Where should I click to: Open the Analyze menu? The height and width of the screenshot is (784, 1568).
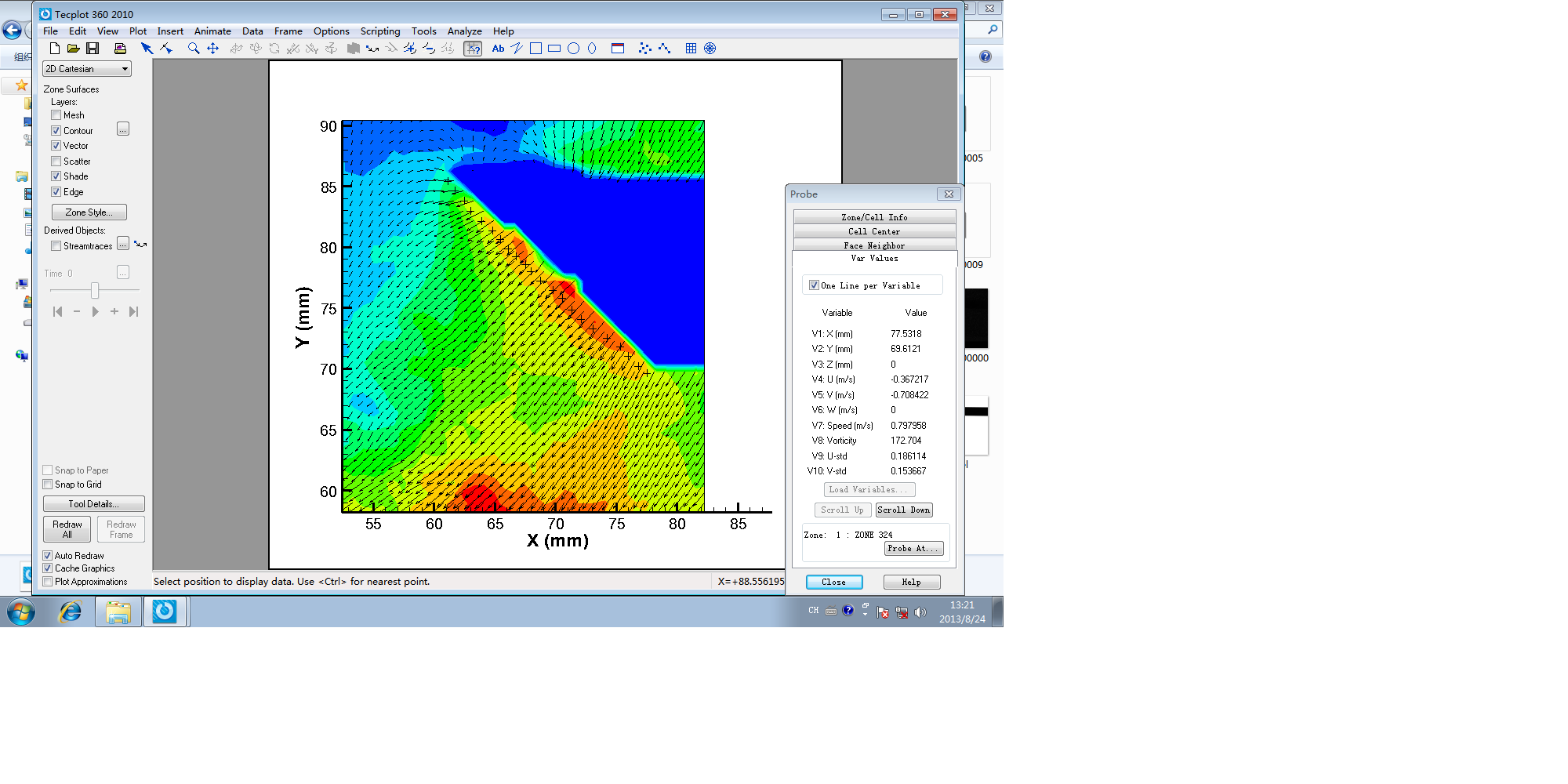[464, 31]
